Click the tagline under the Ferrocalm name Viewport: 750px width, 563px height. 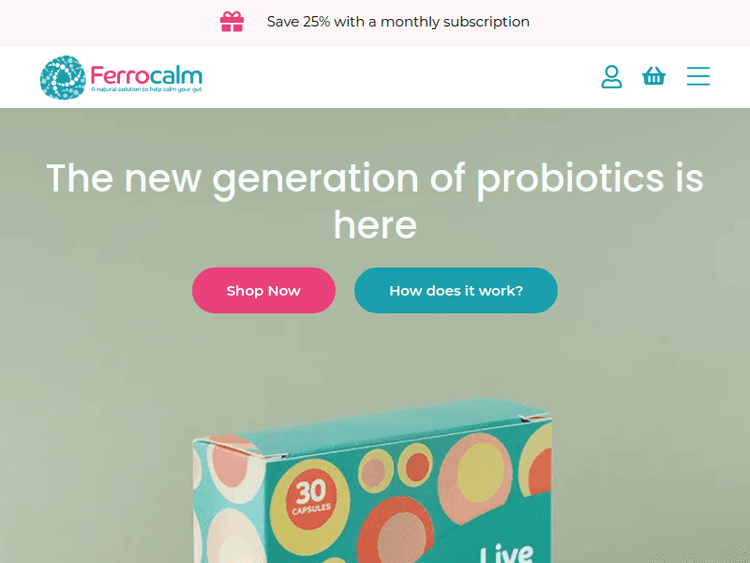pyautogui.click(x=146, y=89)
